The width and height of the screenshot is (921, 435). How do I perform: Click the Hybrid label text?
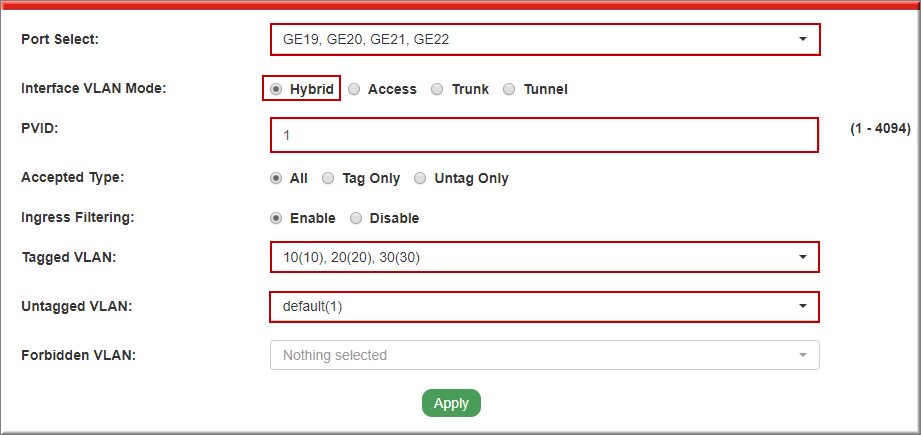311,89
